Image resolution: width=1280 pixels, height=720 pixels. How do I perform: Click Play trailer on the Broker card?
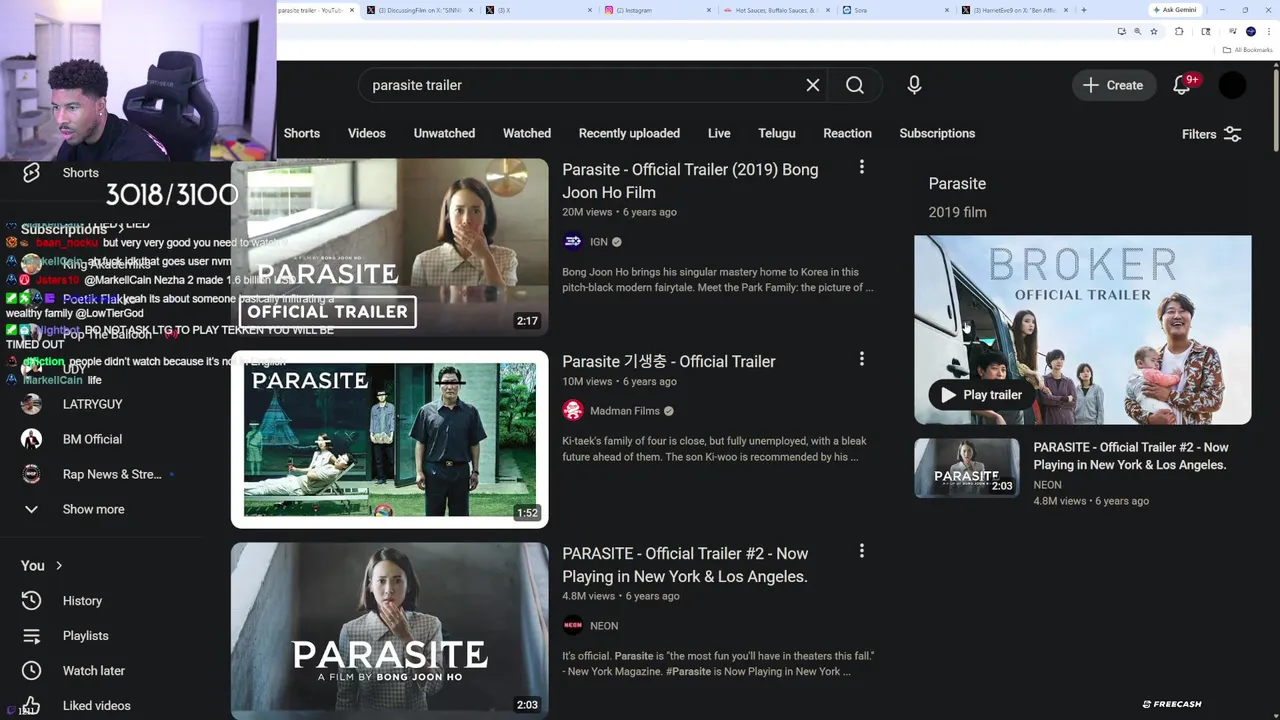(980, 395)
